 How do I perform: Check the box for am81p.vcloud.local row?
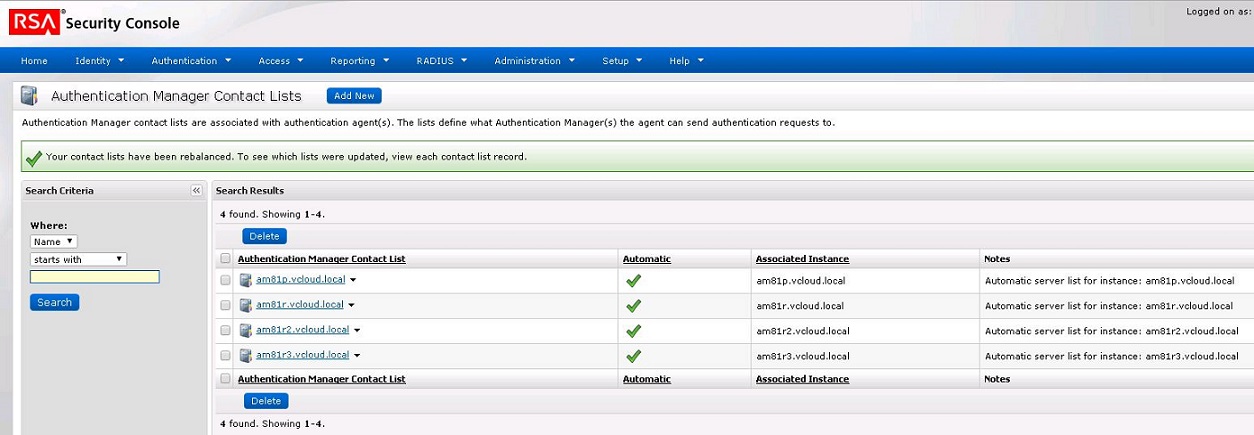(x=225, y=281)
